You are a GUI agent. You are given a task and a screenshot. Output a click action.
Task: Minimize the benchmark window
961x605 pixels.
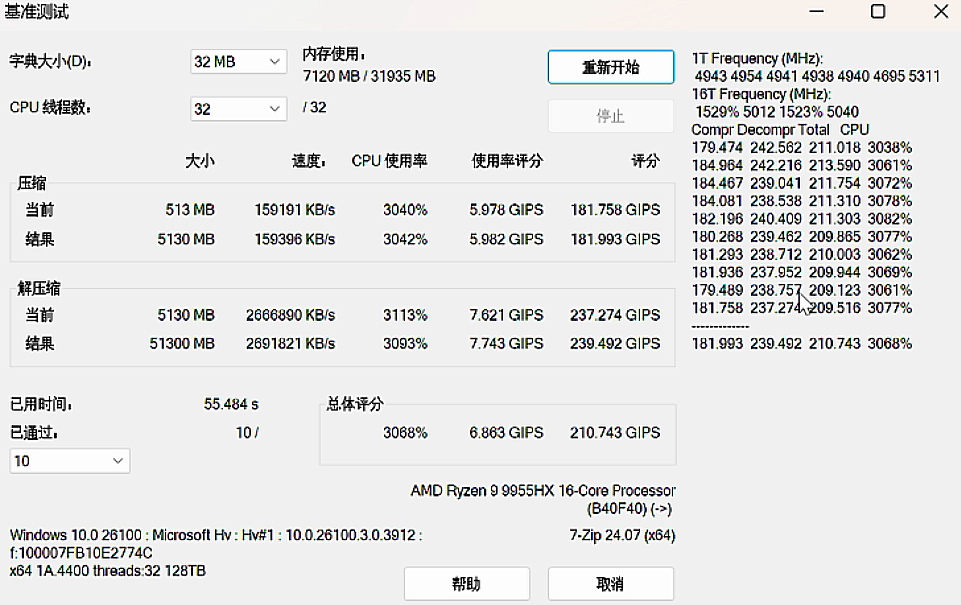pos(816,12)
